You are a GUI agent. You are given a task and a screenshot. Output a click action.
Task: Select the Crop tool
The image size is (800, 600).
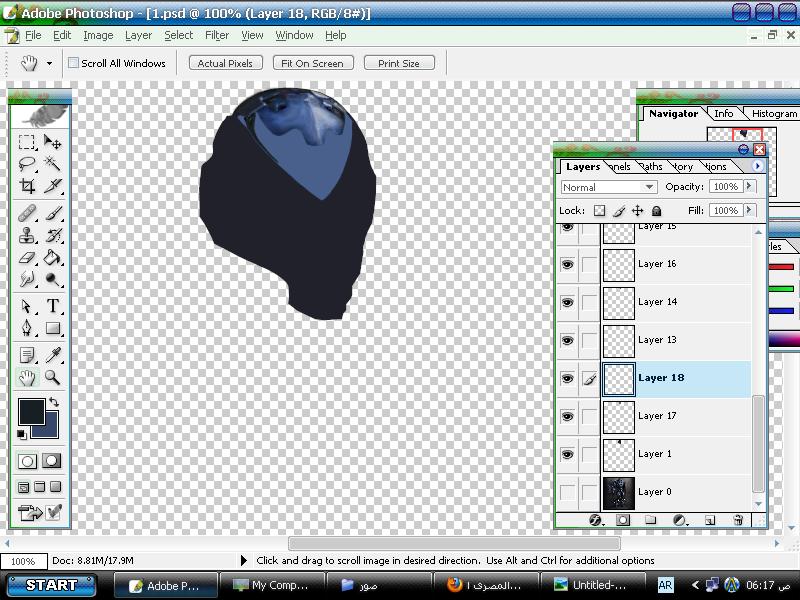[28, 187]
